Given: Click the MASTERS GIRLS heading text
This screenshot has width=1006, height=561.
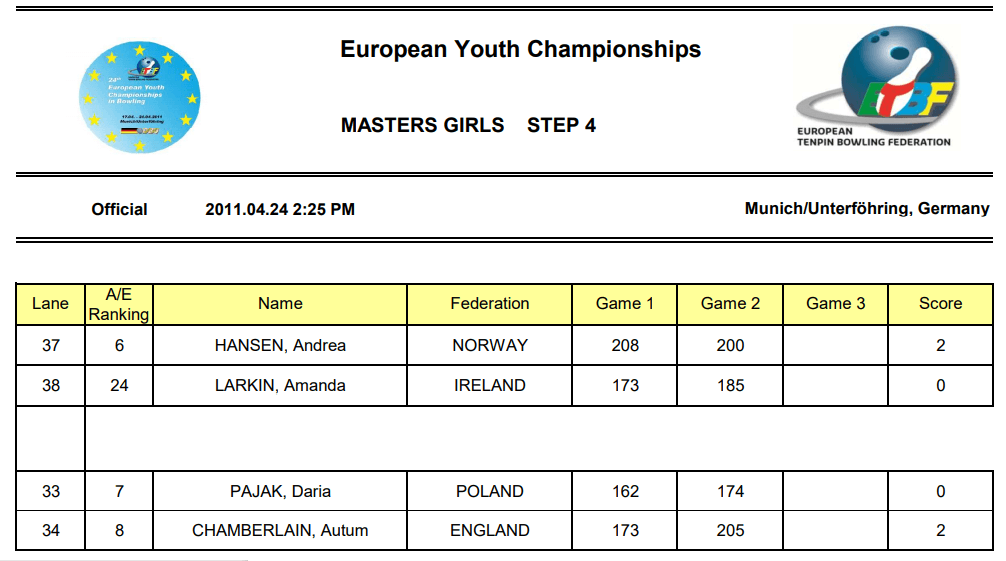Looking at the screenshot, I should click(422, 125).
